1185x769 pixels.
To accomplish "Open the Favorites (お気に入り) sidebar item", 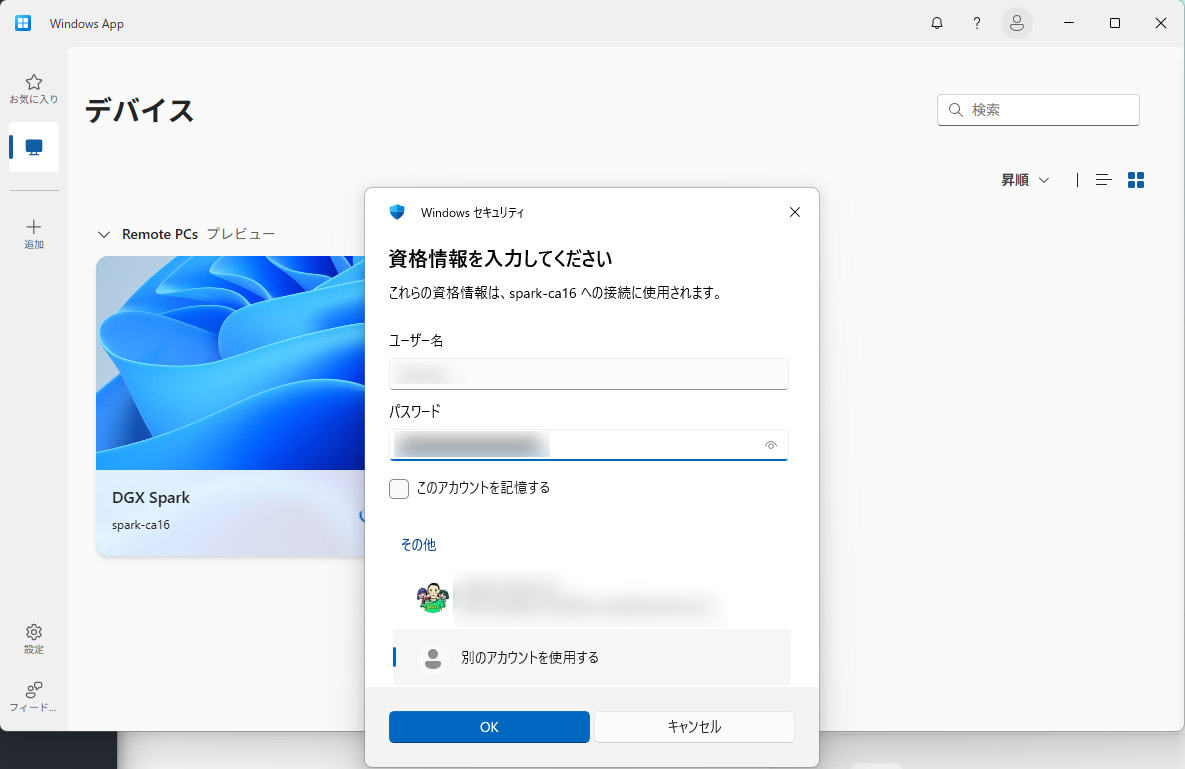I will [33, 88].
